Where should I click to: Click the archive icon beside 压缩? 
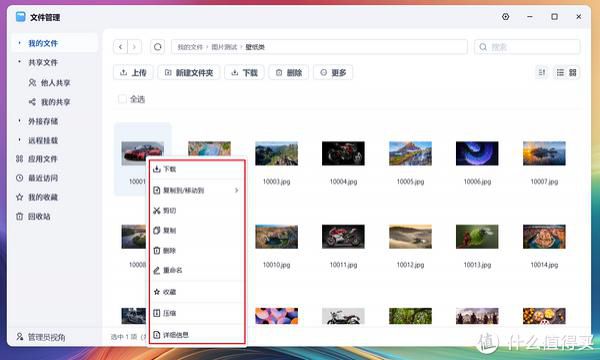[157, 313]
